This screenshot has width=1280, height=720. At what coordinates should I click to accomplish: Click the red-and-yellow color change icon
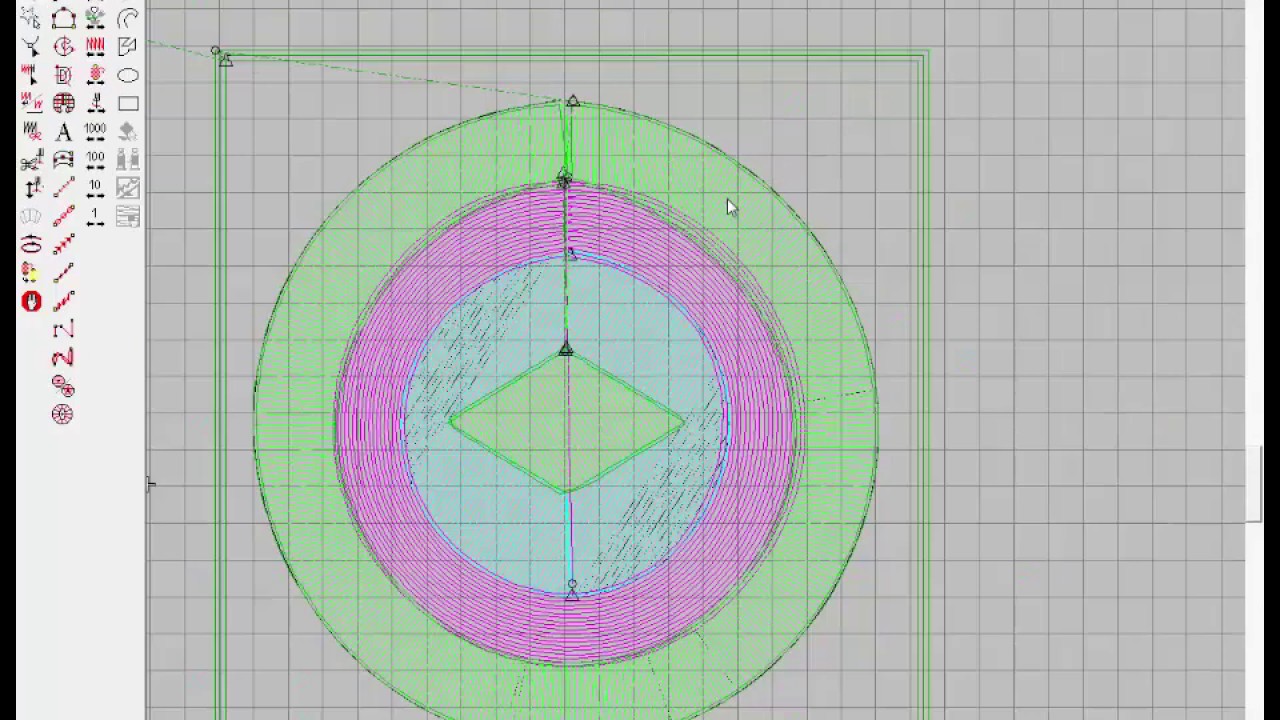point(31,272)
